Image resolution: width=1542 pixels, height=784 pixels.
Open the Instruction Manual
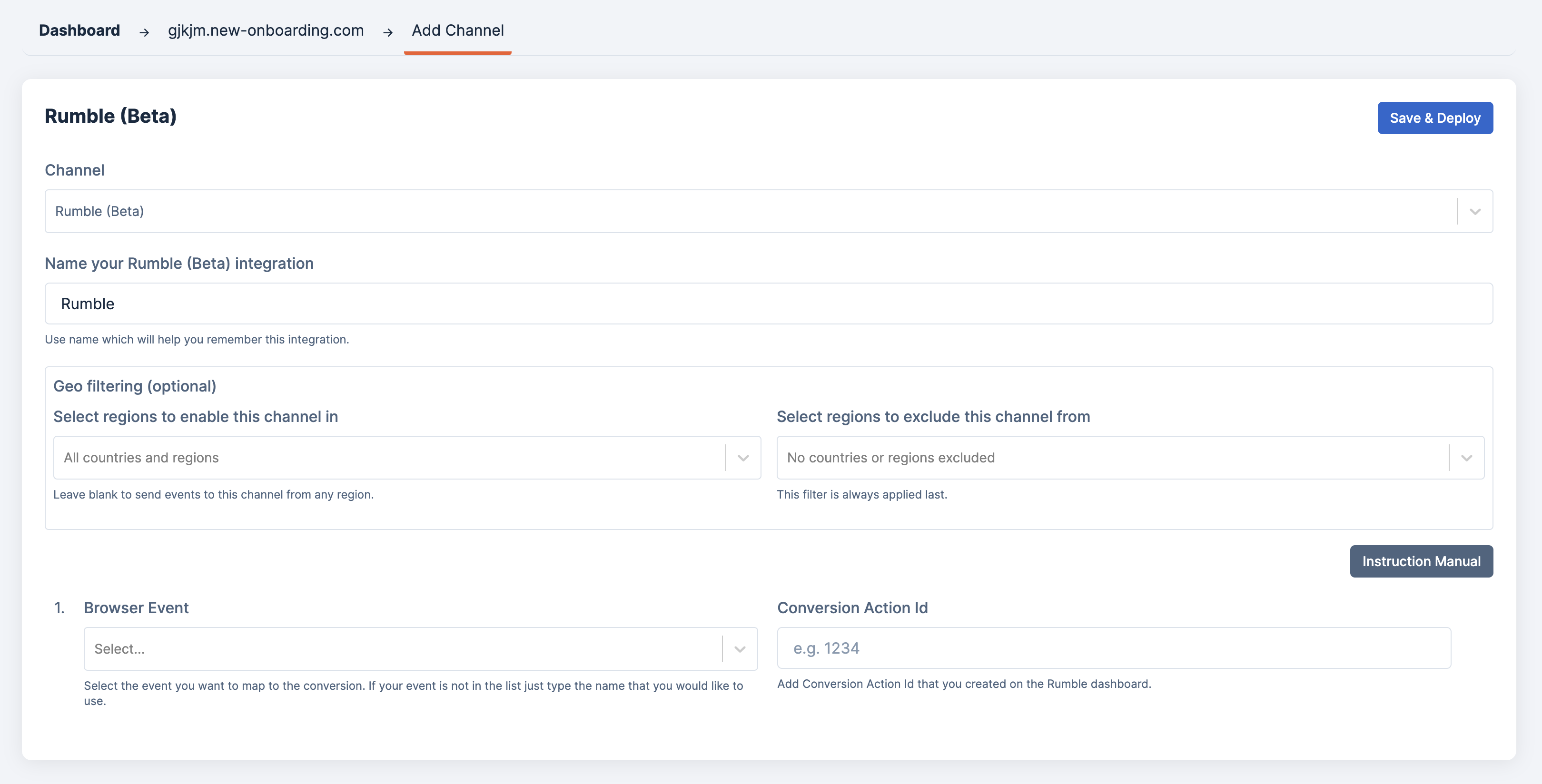(x=1421, y=561)
